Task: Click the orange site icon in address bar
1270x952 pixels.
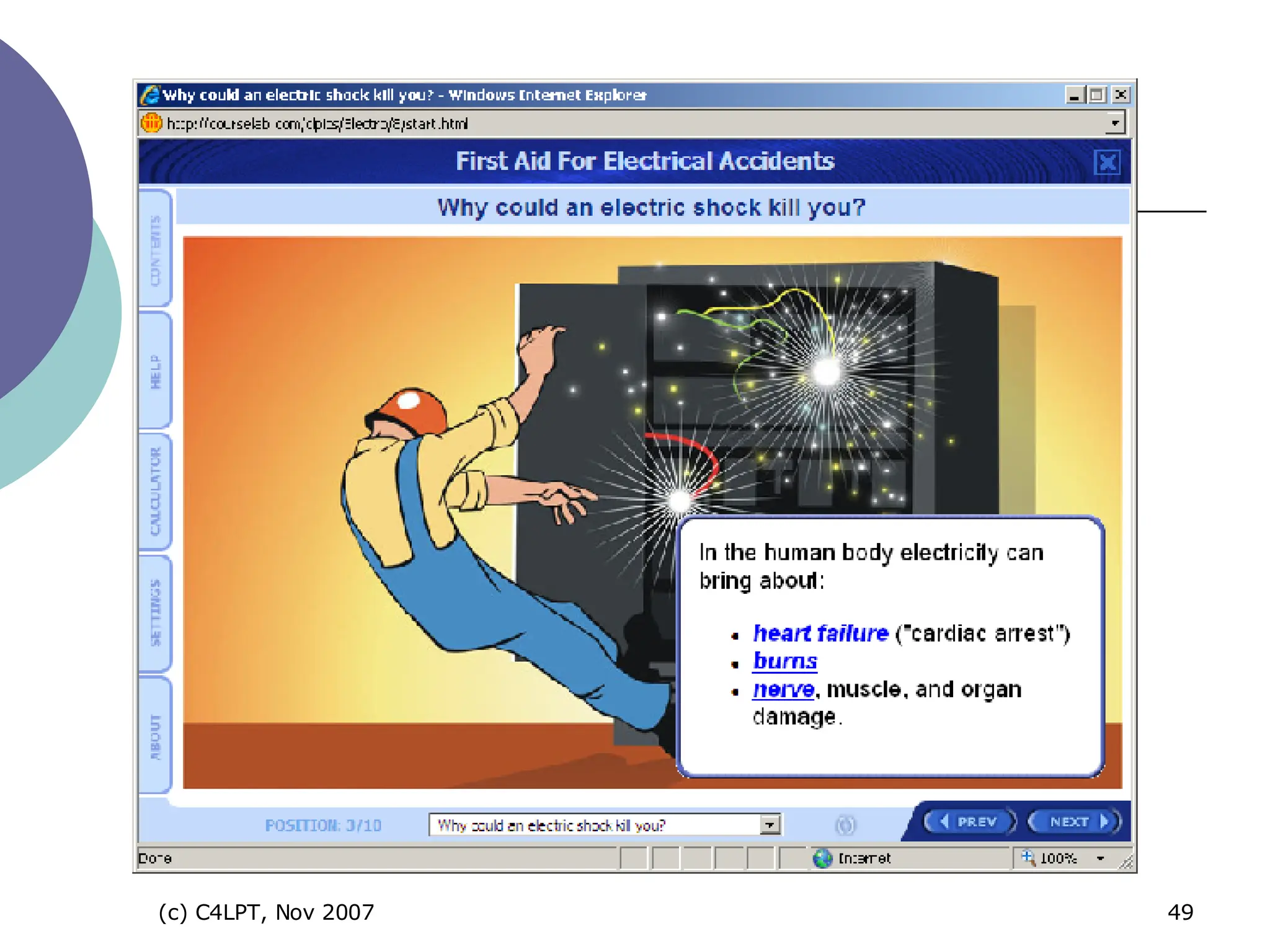Action: [151, 123]
